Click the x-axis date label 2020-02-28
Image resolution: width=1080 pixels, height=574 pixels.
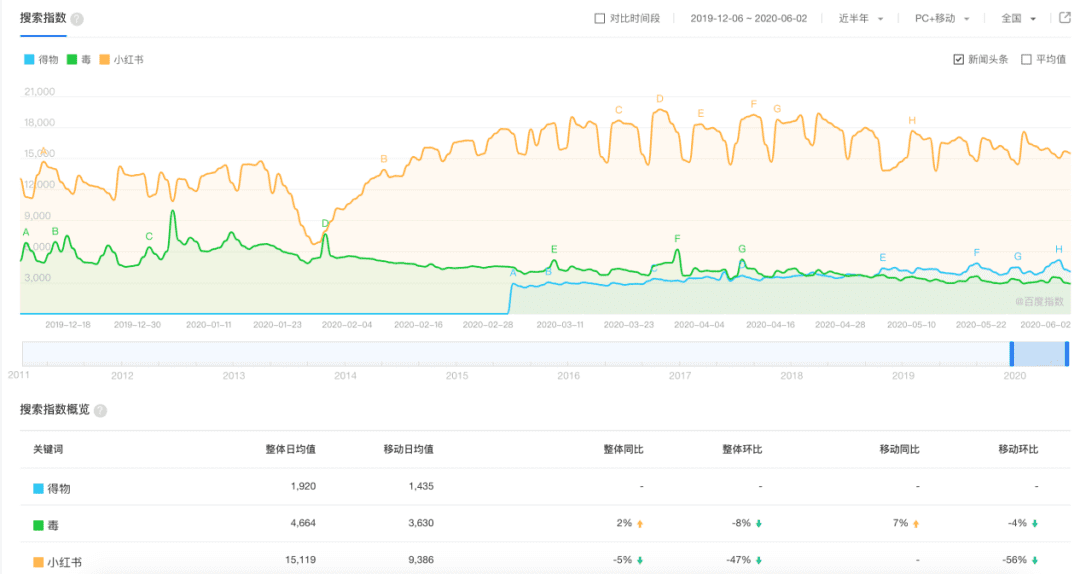pos(488,325)
